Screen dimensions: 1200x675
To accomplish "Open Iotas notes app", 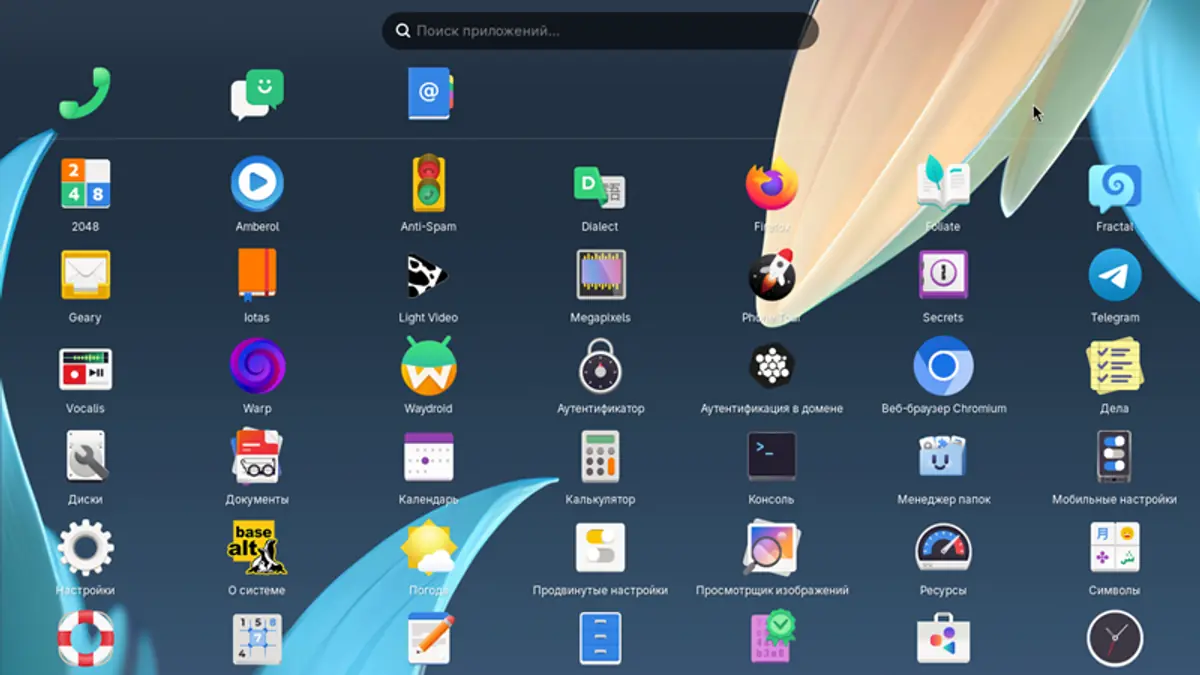I will tap(257, 276).
